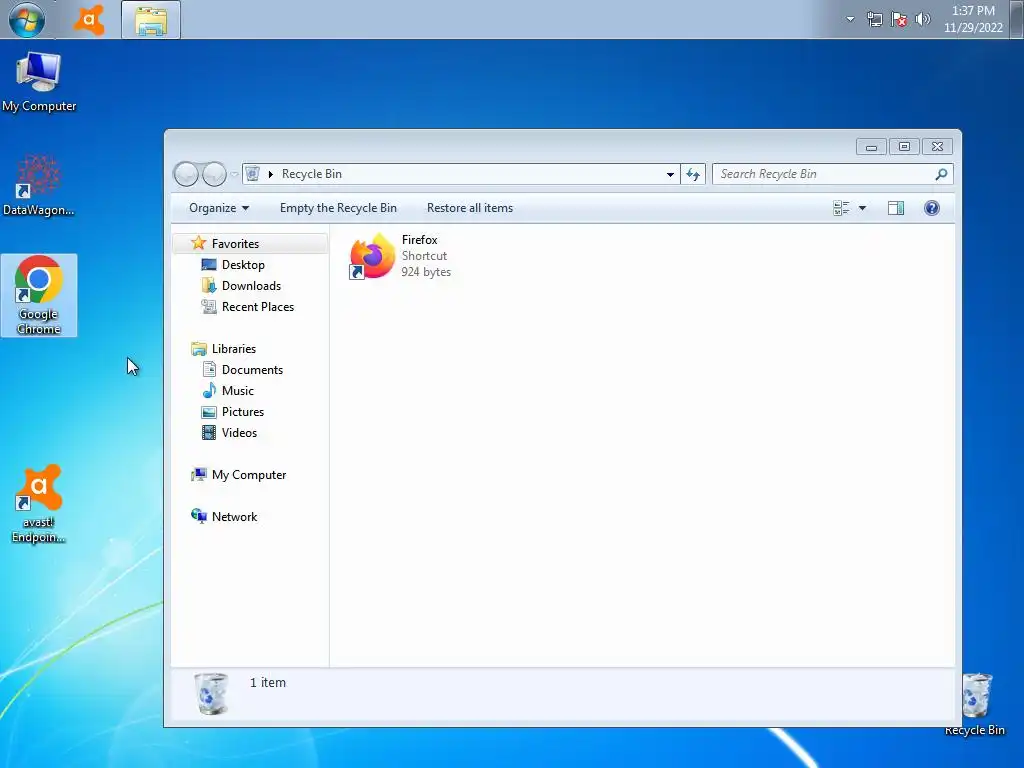Change your view icon button
The width and height of the screenshot is (1024, 768).
click(x=841, y=208)
